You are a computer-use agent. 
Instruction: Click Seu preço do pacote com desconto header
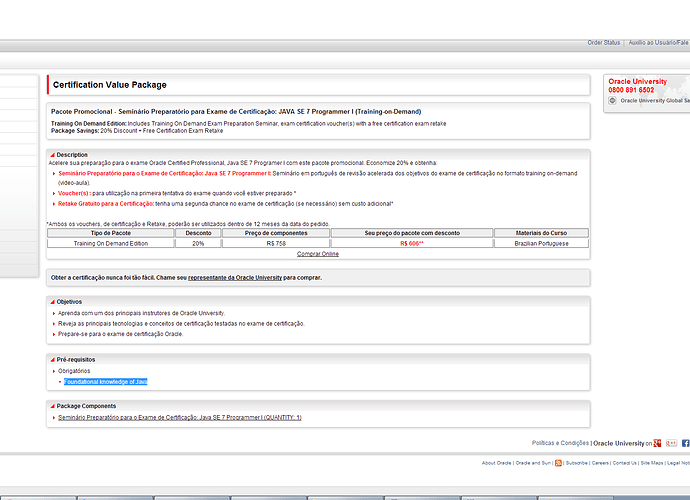point(412,233)
